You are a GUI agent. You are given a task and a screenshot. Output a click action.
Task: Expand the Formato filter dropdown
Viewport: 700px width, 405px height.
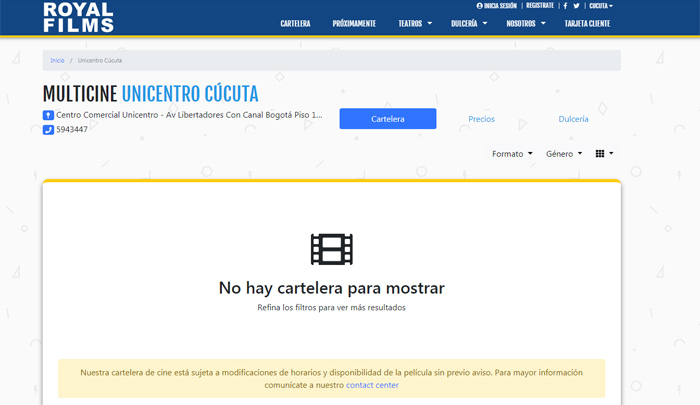point(512,154)
